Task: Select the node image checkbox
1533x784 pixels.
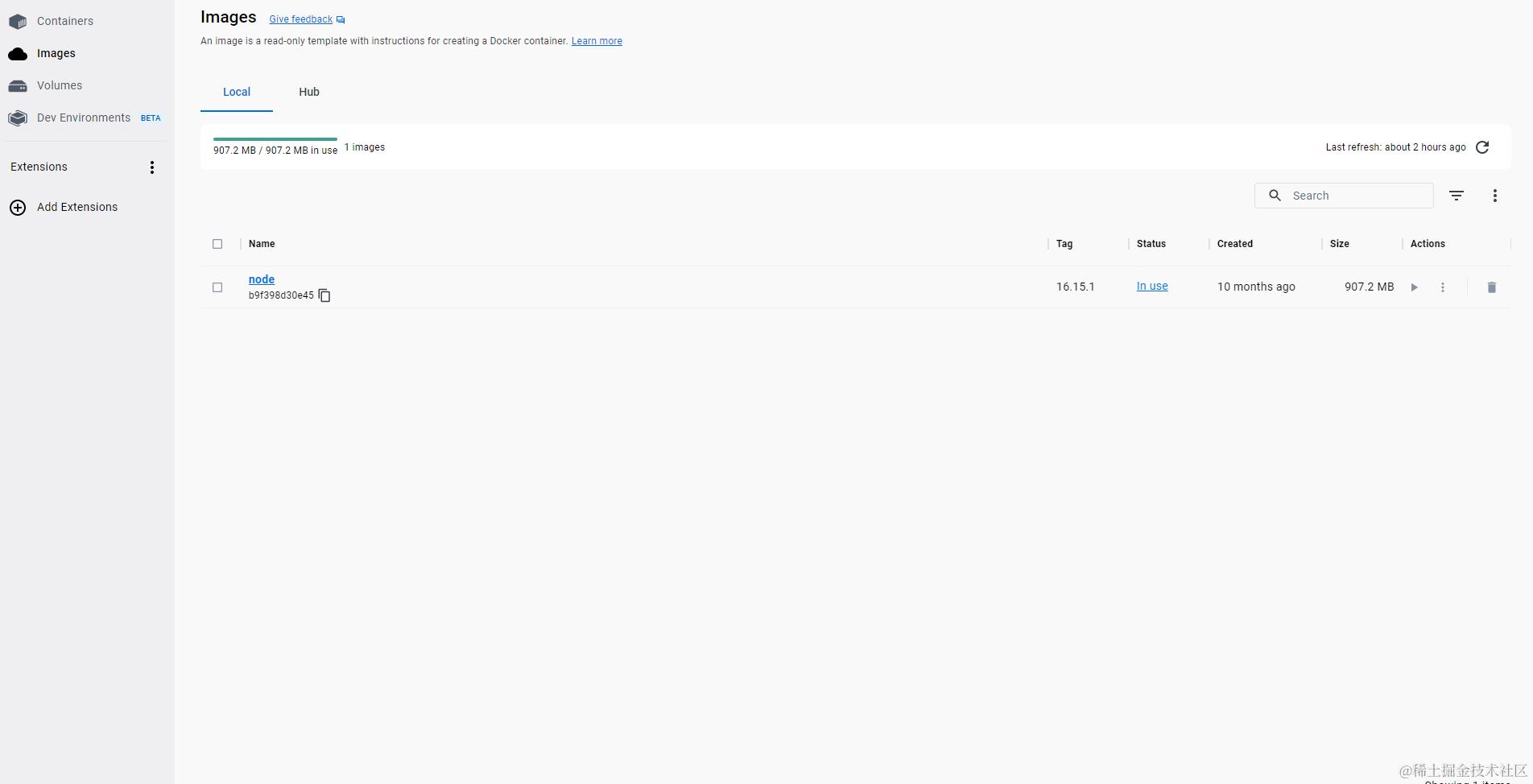Action: point(217,287)
